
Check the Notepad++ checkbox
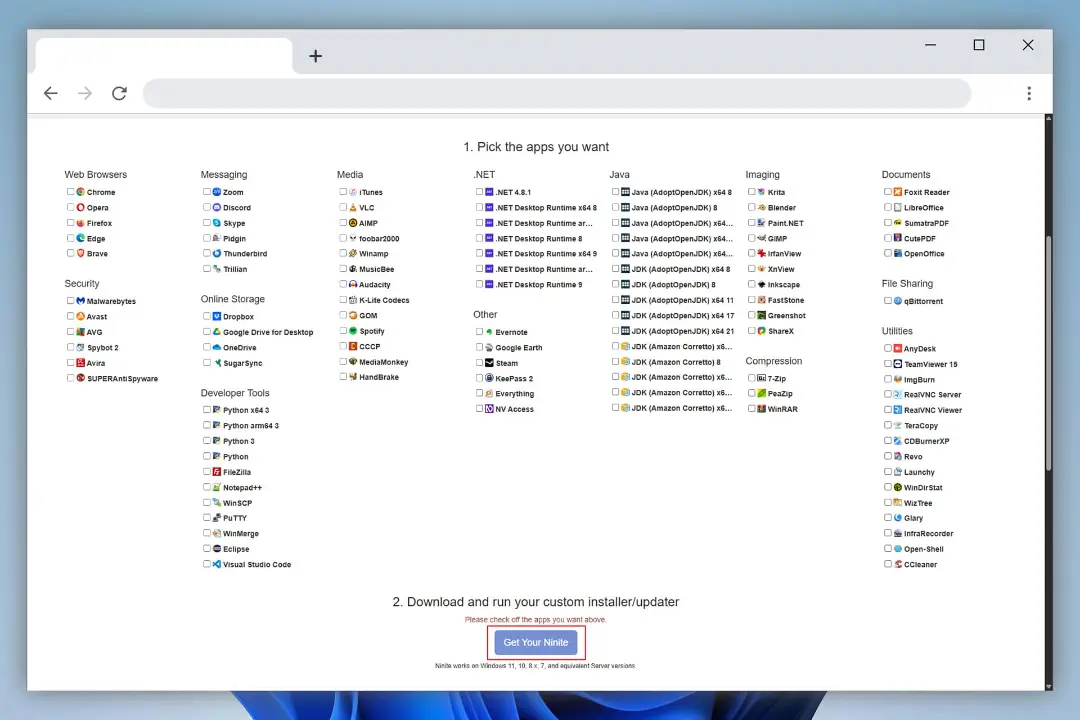tap(207, 487)
